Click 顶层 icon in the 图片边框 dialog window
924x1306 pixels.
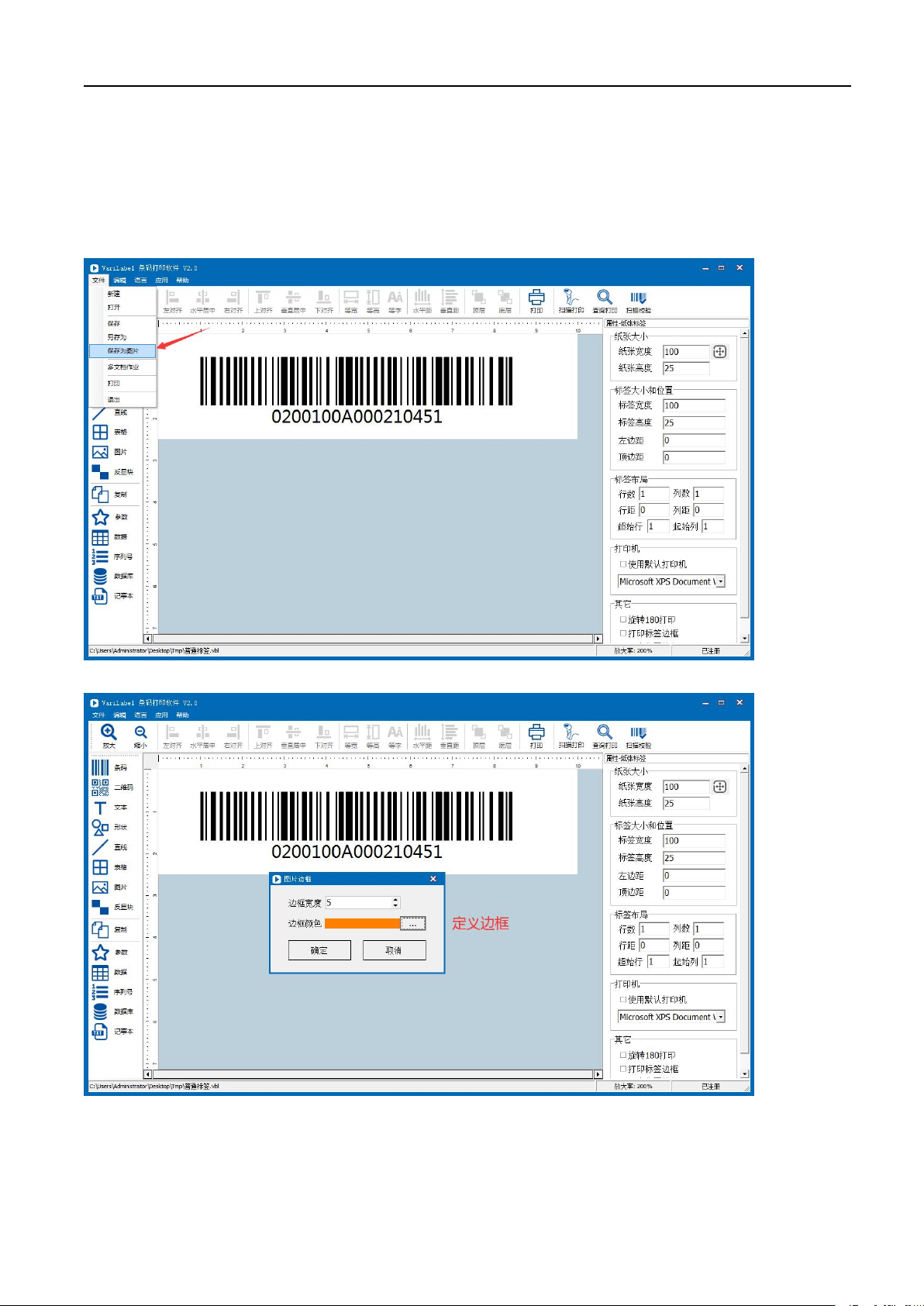tap(479, 732)
